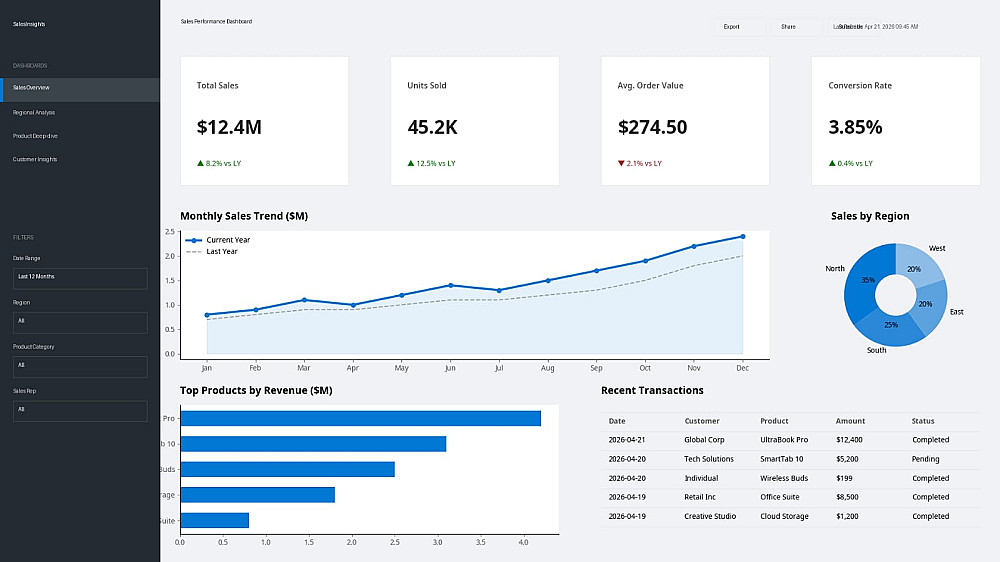Click the $12,400 amount cell
The width and height of the screenshot is (1000, 562).
click(x=849, y=440)
